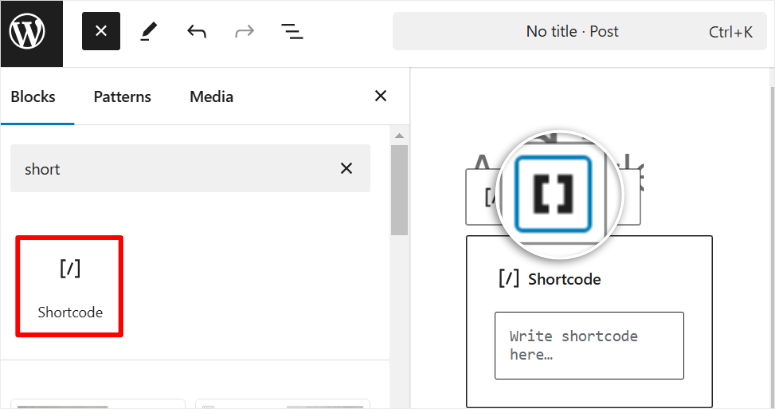Click the block search field containing 'short'
775x409 pixels.
click(170, 169)
